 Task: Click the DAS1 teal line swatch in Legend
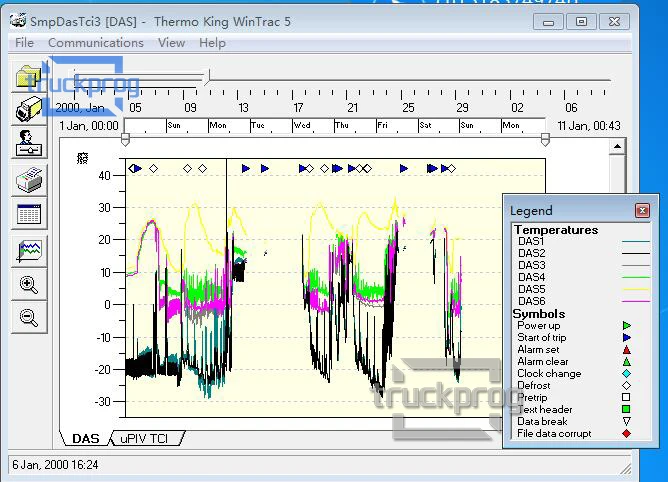pos(636,242)
